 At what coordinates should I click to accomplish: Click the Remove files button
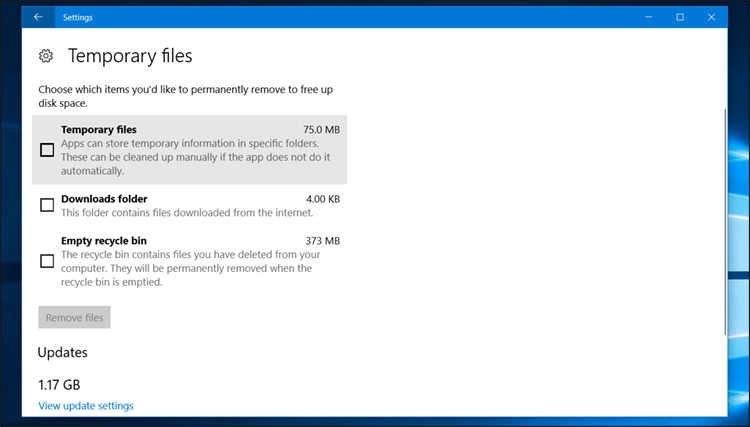coord(75,318)
